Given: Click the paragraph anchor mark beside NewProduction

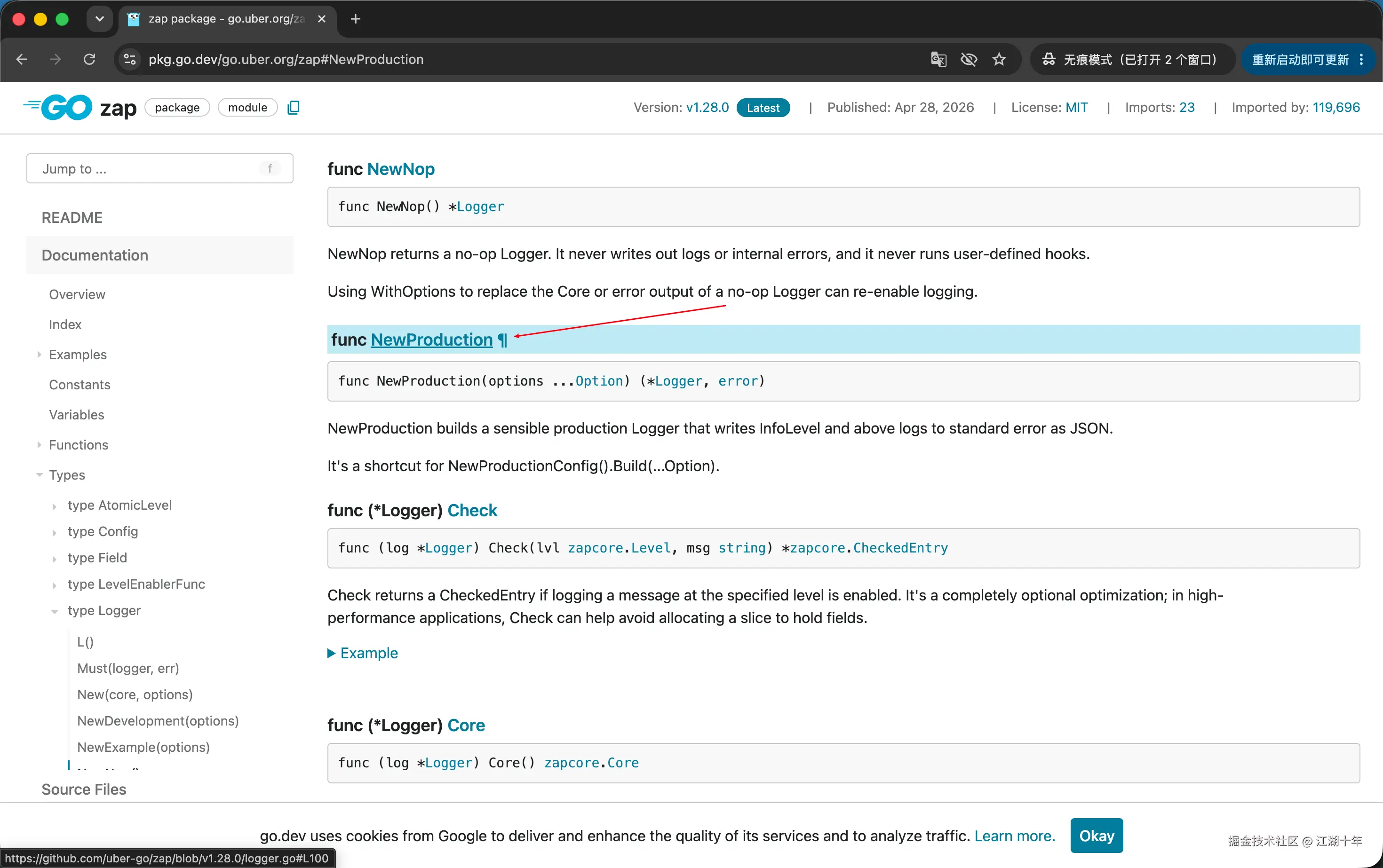Looking at the screenshot, I should (x=502, y=340).
